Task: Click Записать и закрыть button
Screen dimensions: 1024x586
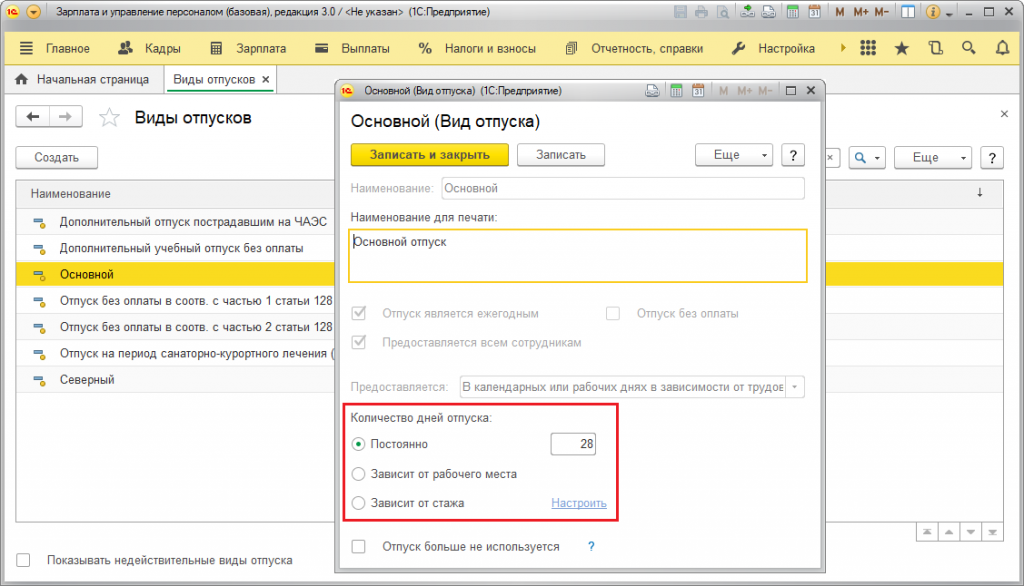Action: click(x=430, y=155)
